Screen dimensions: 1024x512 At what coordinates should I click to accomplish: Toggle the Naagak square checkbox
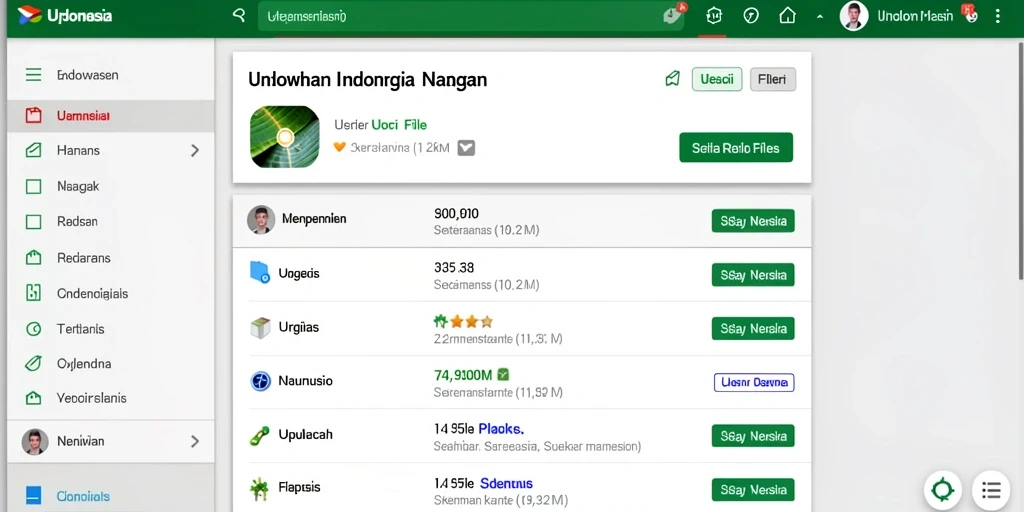pos(33,187)
